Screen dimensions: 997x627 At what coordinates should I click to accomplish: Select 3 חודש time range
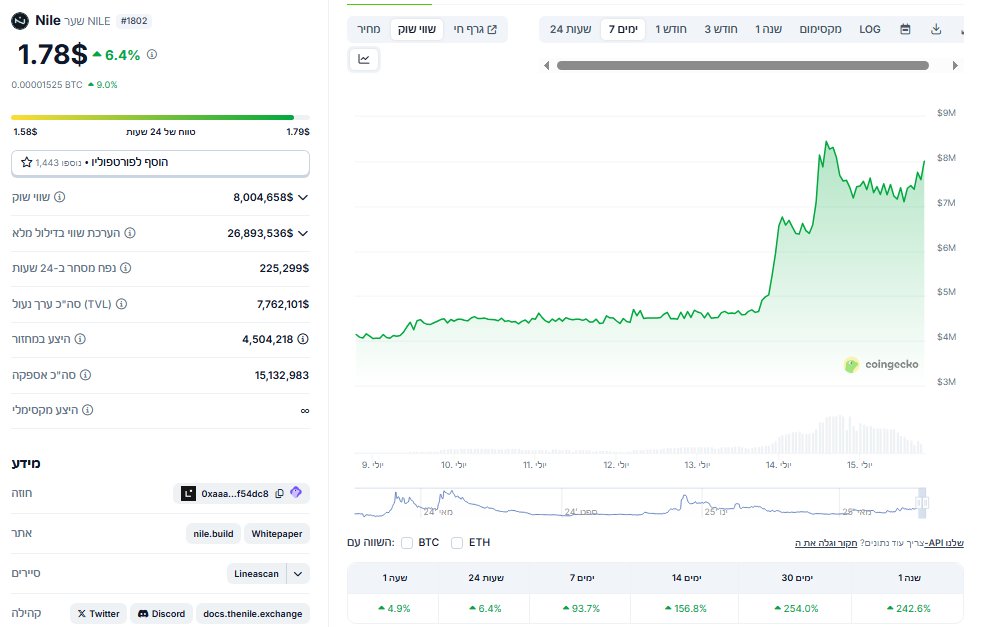tap(720, 29)
